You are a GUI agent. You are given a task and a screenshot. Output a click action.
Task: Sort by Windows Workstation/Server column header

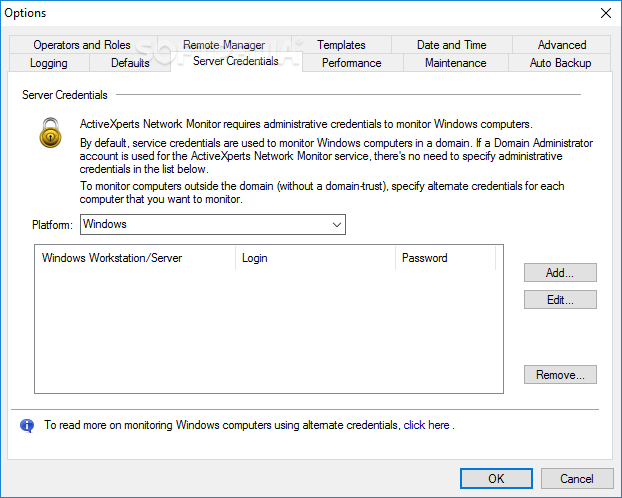point(135,258)
